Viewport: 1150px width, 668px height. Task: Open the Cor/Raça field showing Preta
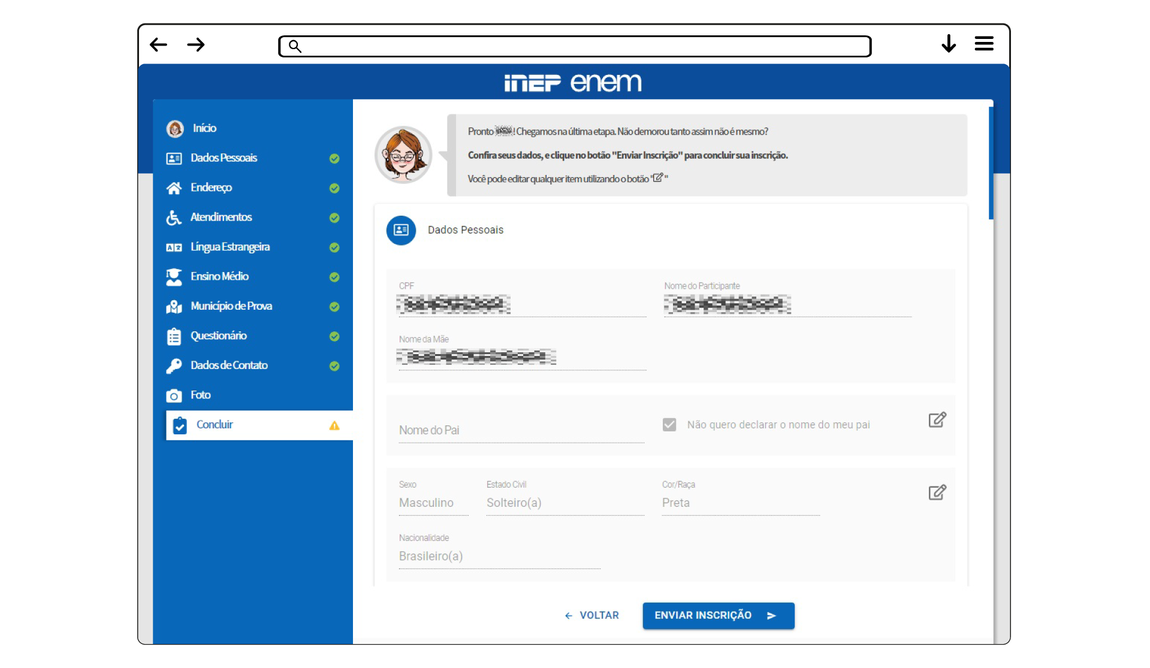click(739, 503)
